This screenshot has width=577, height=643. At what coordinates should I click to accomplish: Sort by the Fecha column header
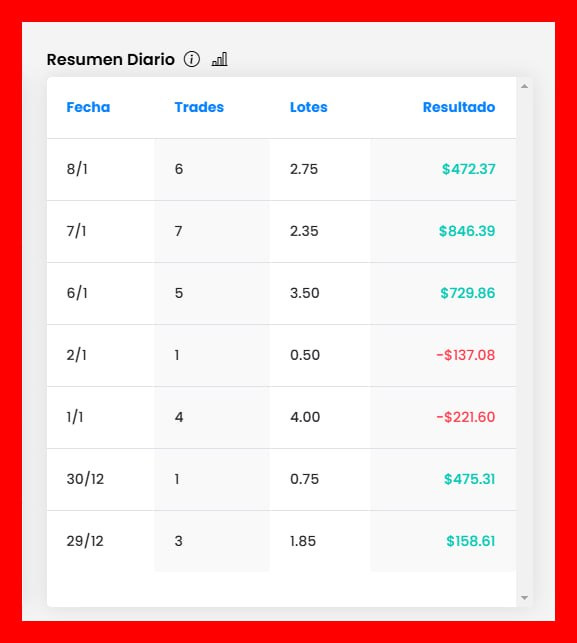(x=88, y=107)
